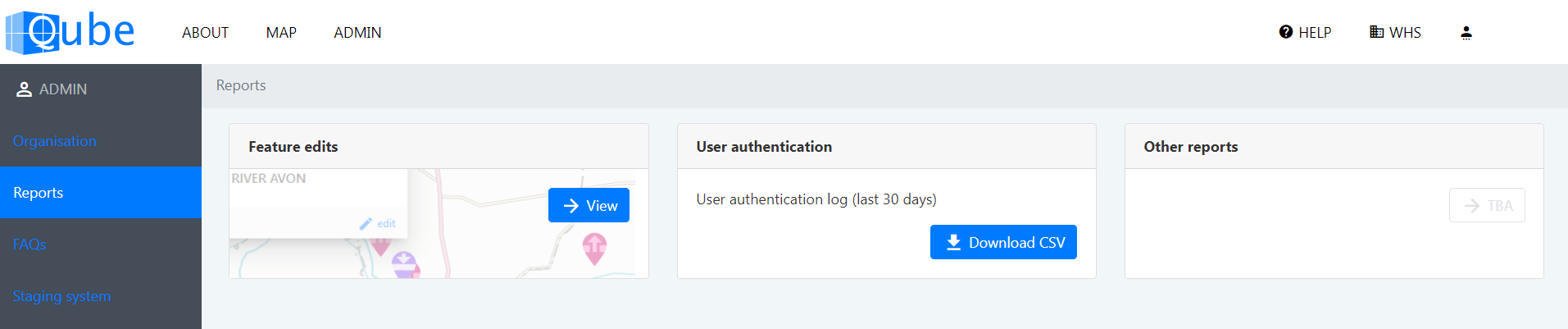1568x329 pixels.
Task: Click the Qube logo
Action: pos(70,32)
